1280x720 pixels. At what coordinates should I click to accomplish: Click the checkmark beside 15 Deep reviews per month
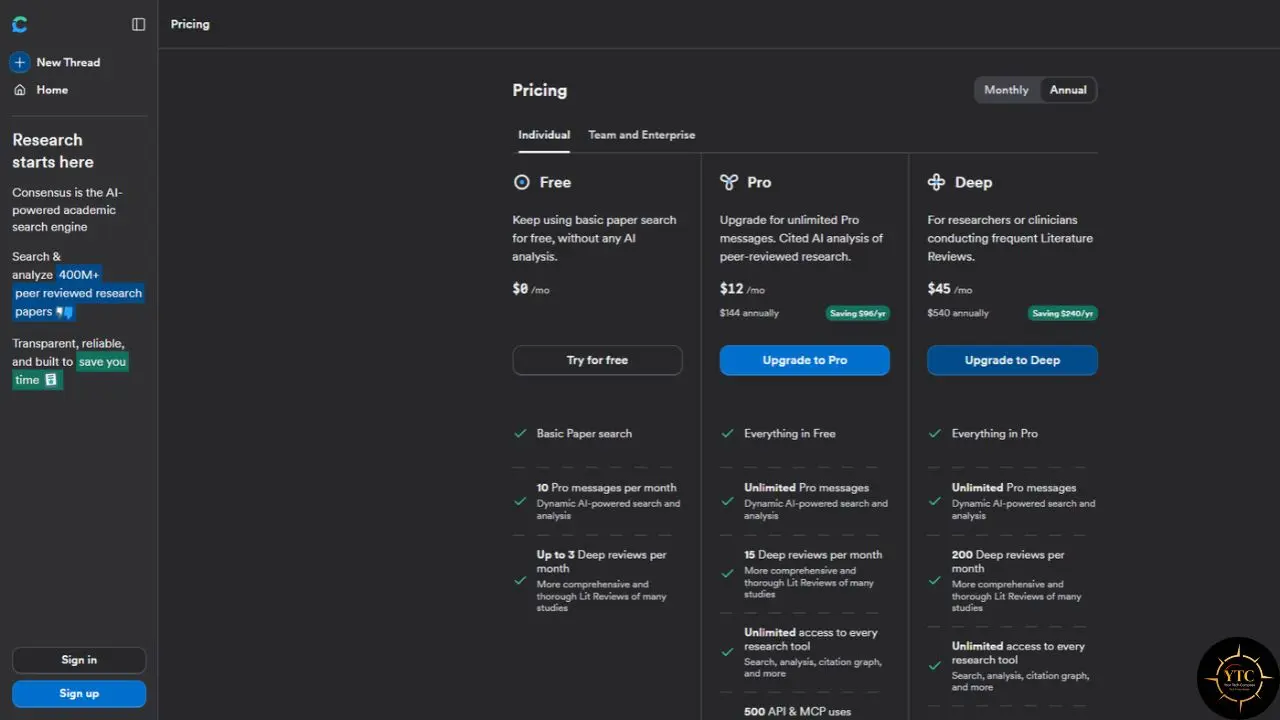pos(727,574)
